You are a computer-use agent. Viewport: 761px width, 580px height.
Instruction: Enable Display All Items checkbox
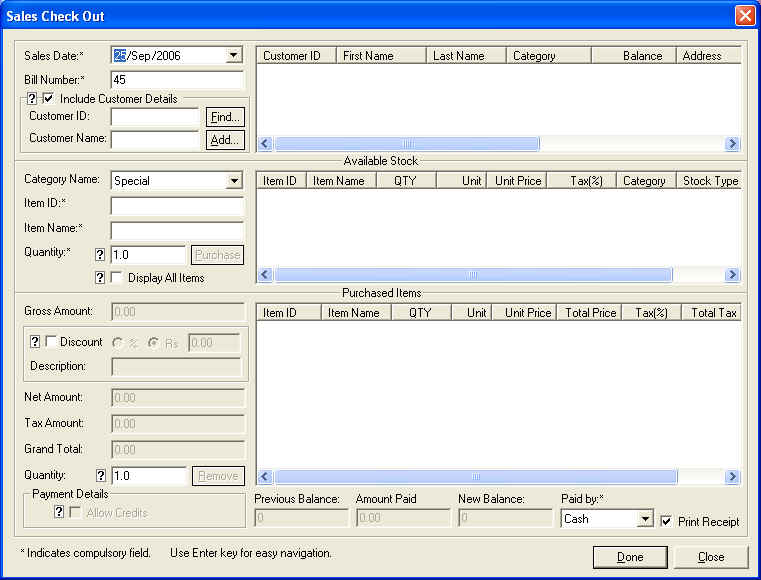(116, 277)
